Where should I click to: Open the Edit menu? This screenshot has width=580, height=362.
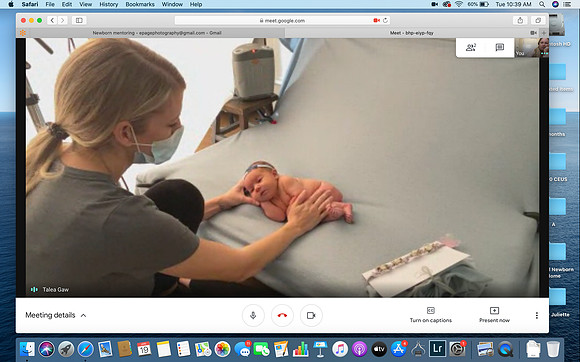(x=67, y=4)
